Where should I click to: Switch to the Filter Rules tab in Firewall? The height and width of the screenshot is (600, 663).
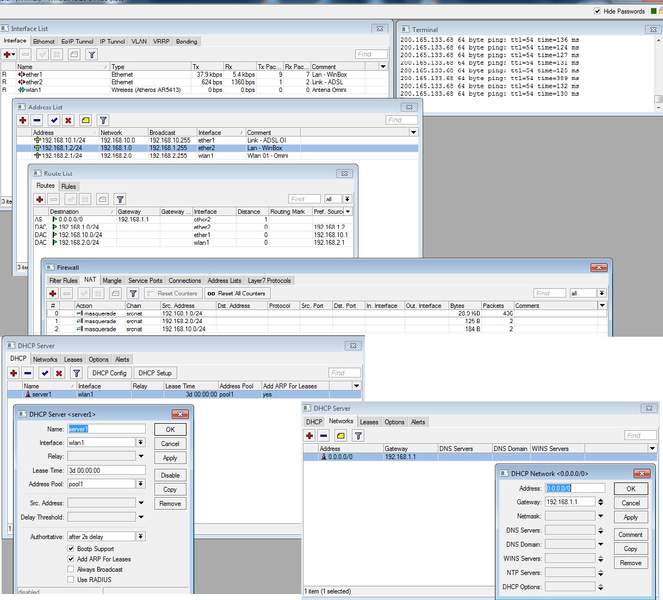63,280
